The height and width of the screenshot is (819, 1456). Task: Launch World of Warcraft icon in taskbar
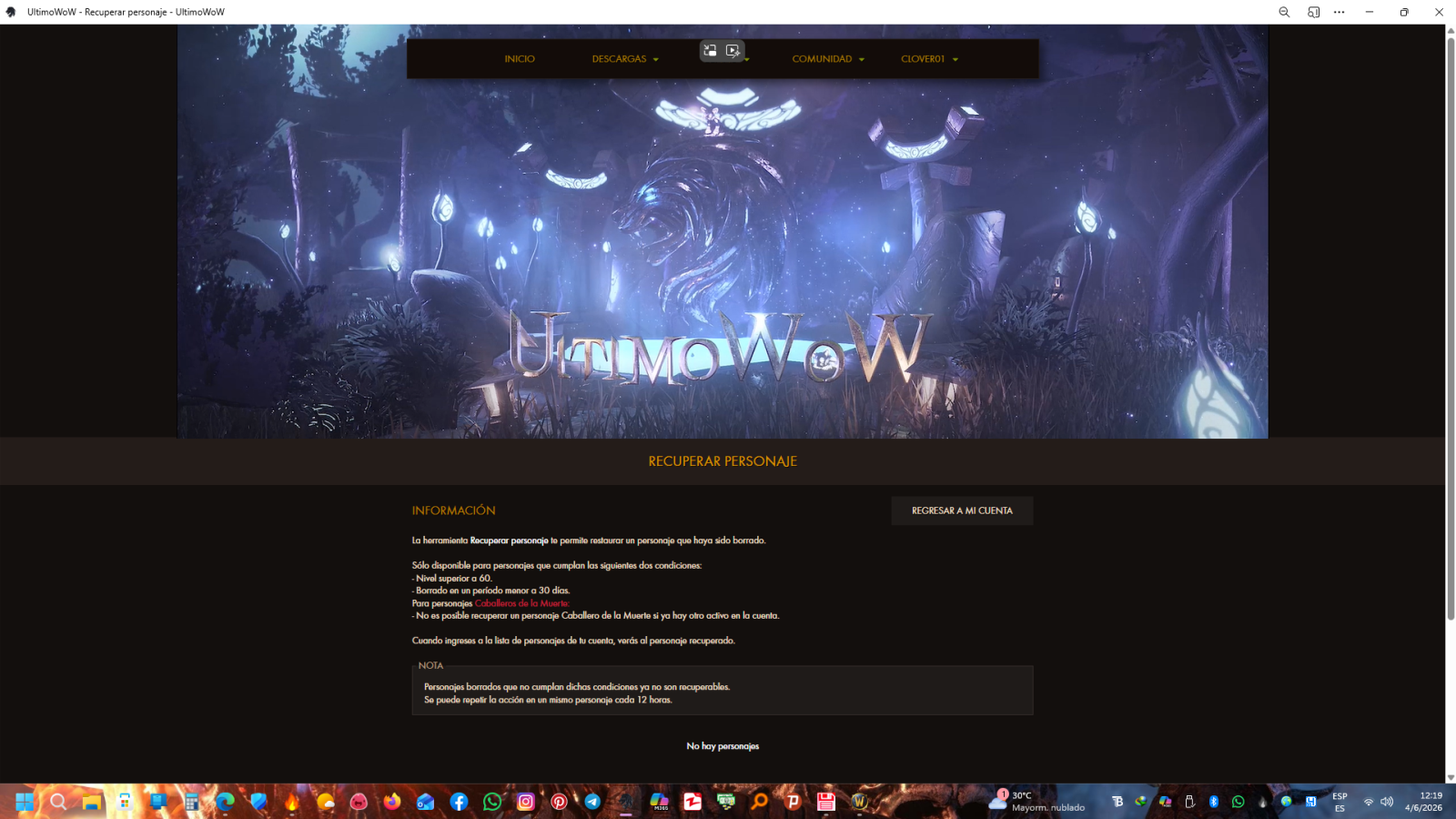point(860,802)
